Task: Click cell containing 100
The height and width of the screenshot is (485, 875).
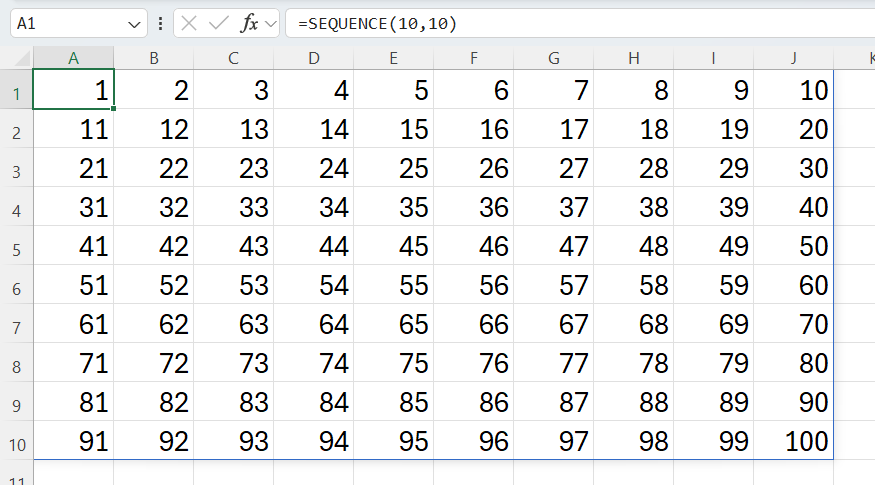Action: click(x=794, y=441)
